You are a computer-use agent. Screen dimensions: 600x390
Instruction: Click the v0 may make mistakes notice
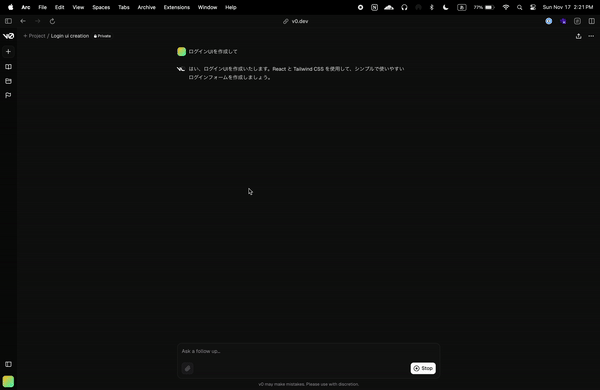point(308,384)
